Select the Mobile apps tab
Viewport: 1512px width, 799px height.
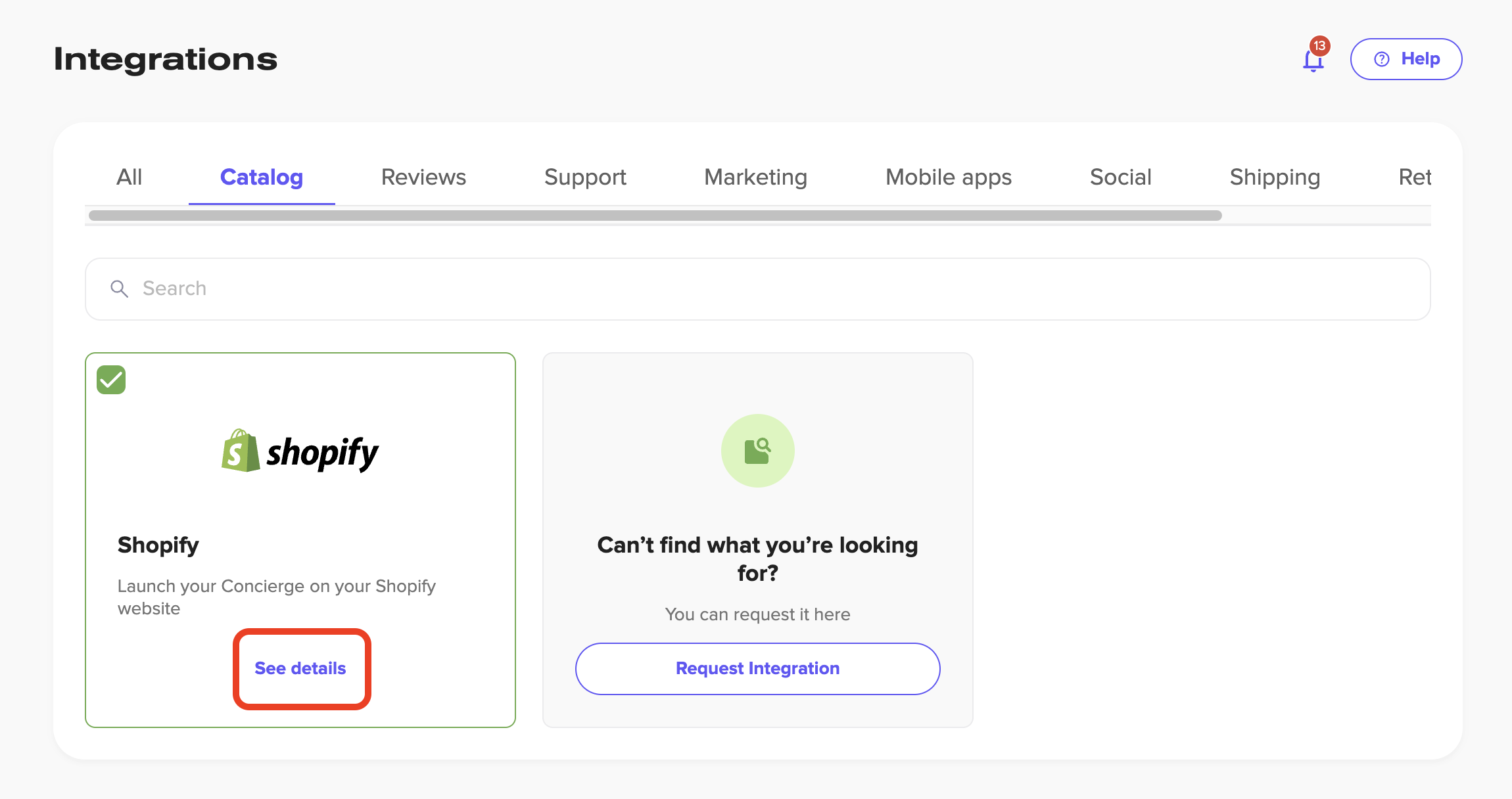947,177
